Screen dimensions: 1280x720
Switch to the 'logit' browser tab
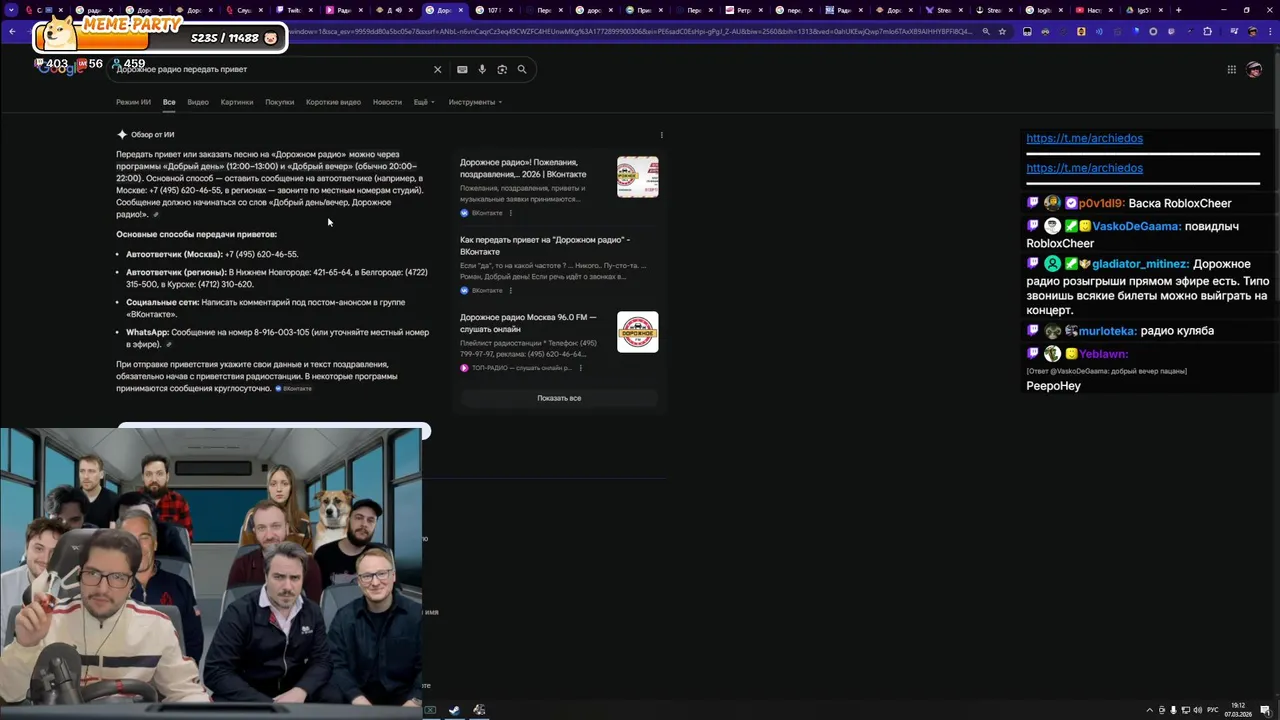click(1042, 10)
